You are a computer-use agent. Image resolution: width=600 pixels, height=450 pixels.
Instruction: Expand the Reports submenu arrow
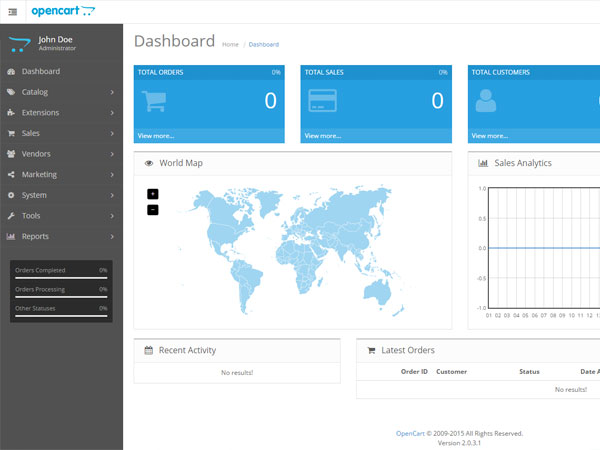coord(112,237)
